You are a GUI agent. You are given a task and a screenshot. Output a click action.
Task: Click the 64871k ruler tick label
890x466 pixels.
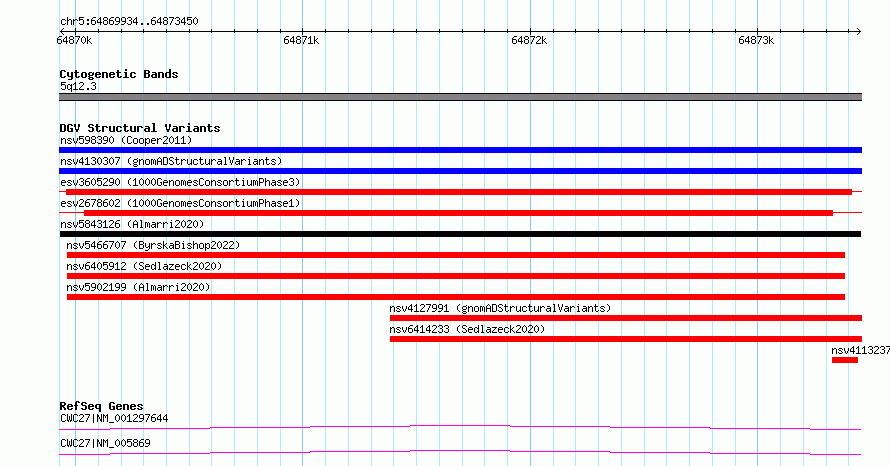point(301,40)
